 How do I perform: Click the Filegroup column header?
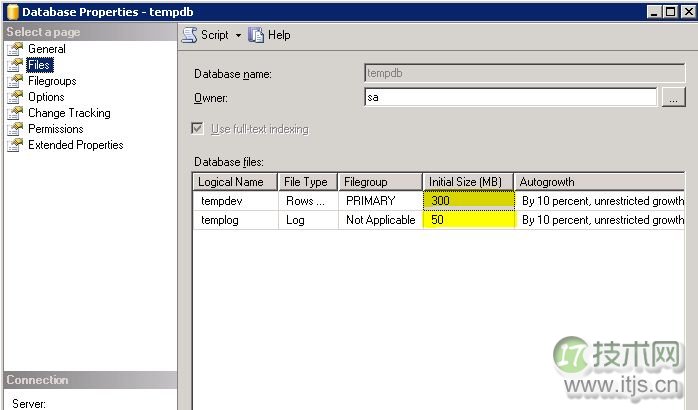pos(380,182)
